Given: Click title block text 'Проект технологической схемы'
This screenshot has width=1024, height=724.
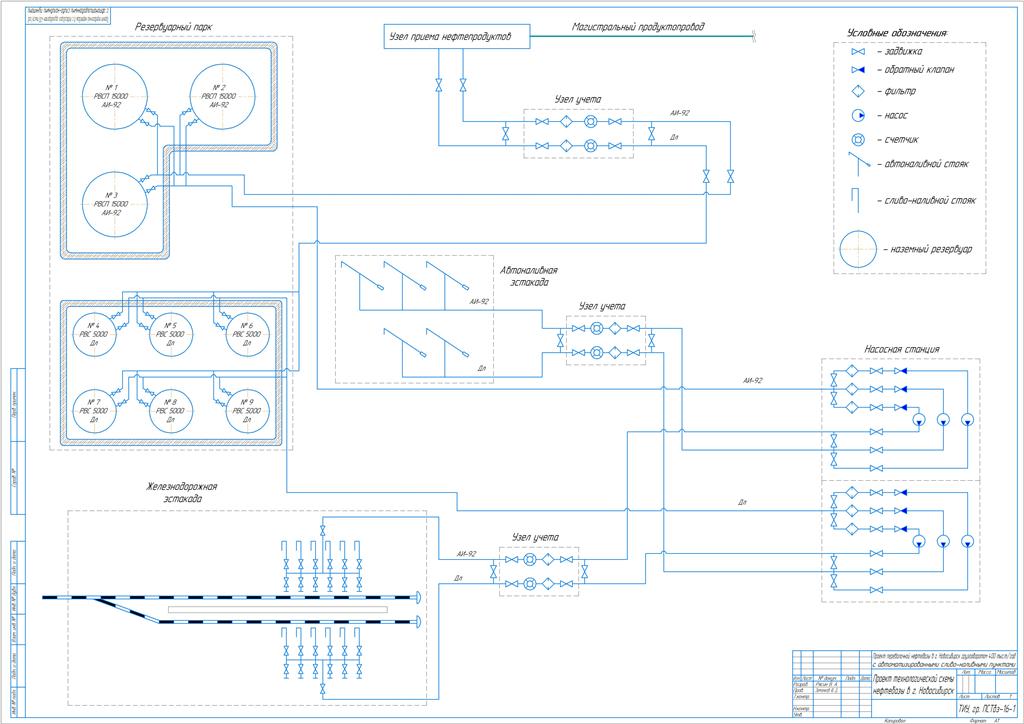Looking at the screenshot, I should [913, 679].
